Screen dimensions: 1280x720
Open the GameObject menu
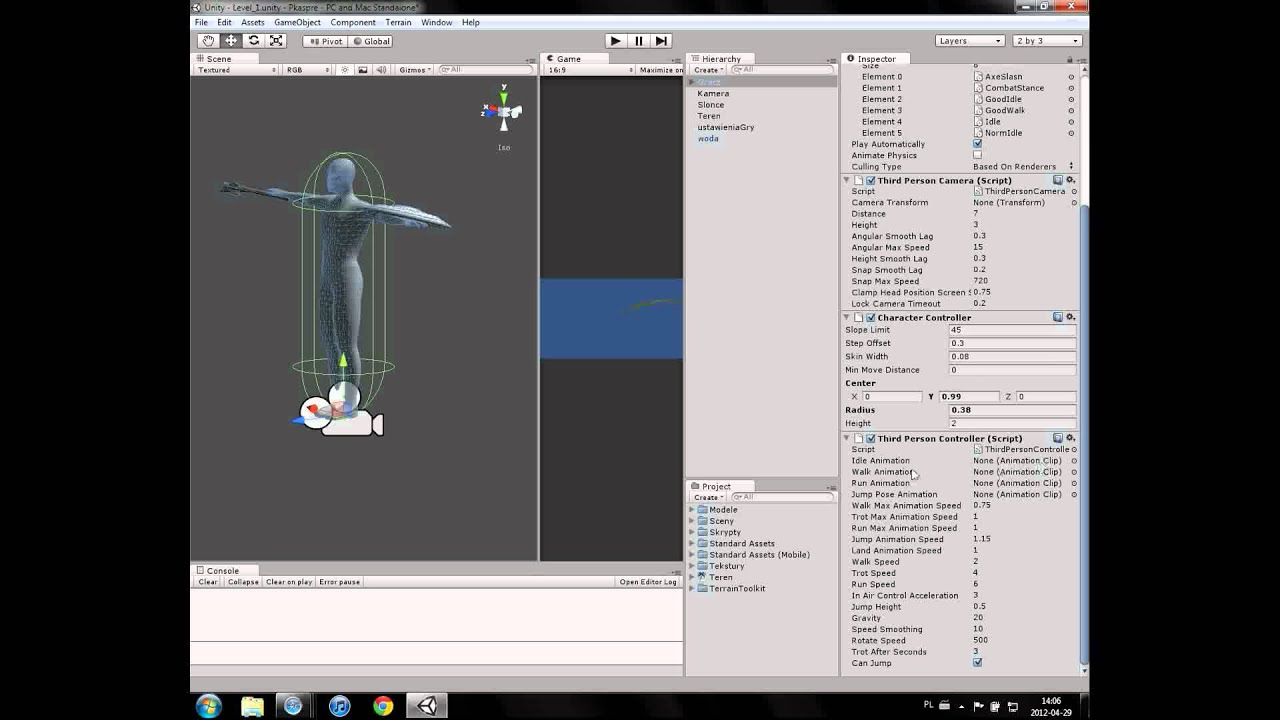298,22
